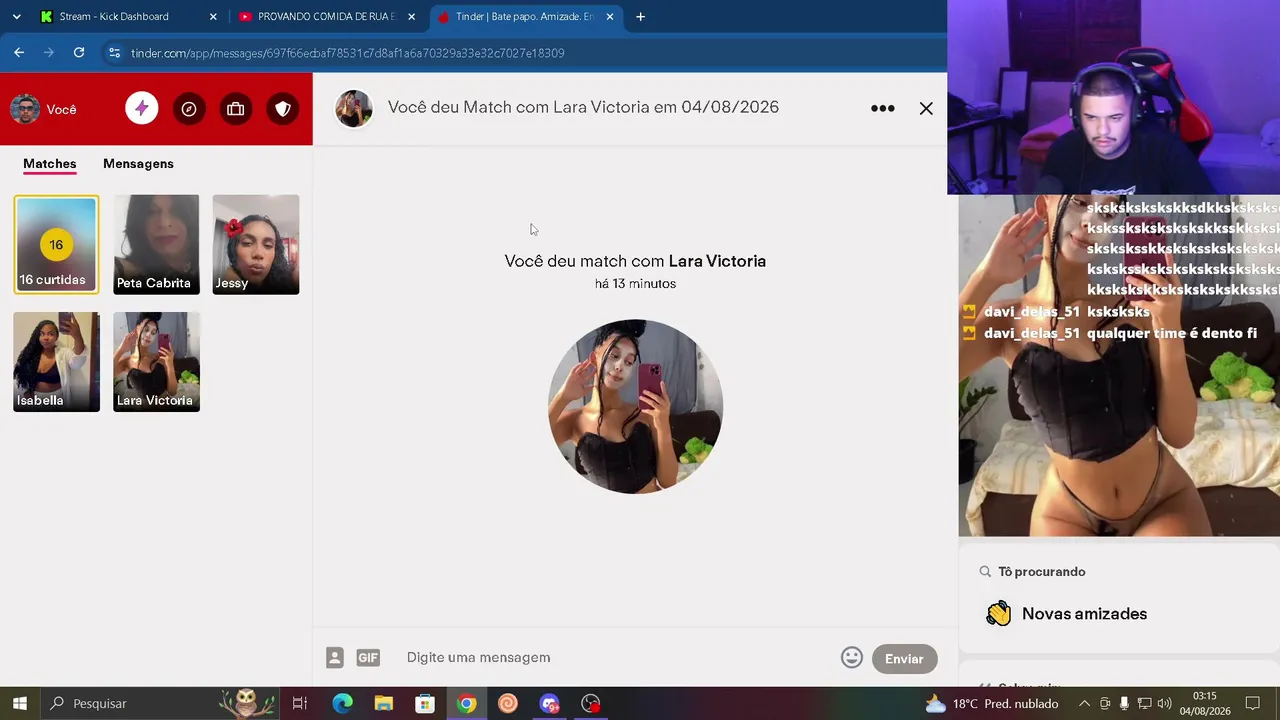Switch to Google Chrome on the taskbar
Image resolution: width=1280 pixels, height=720 pixels.
click(x=466, y=703)
